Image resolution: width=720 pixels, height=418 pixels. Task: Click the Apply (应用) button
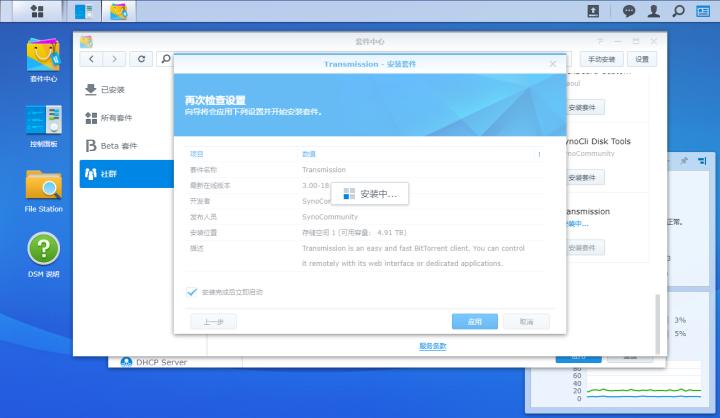(x=475, y=322)
